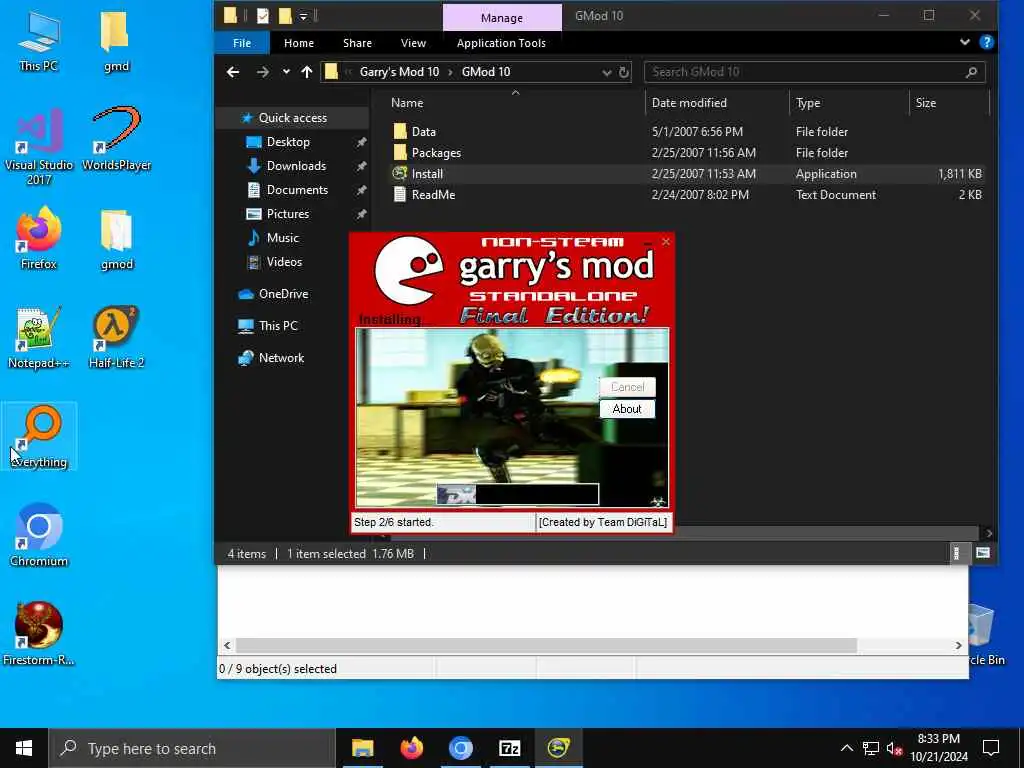This screenshot has width=1024, height=768.
Task: Select the Everything search shortcut
Action: (x=39, y=436)
